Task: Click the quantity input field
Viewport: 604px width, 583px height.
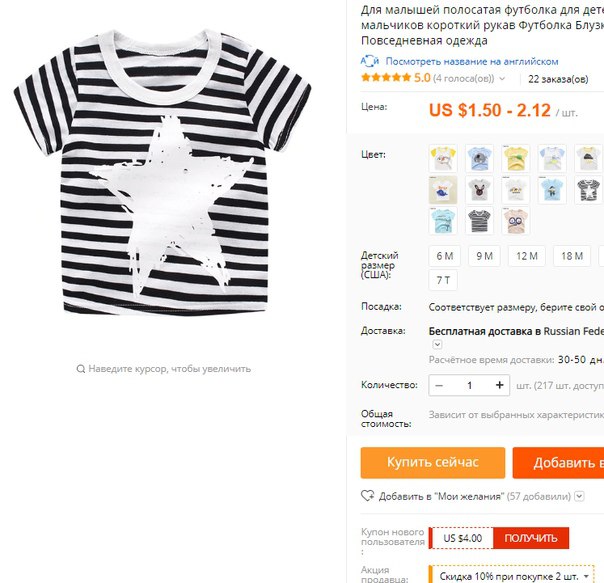Action: pyautogui.click(x=469, y=385)
